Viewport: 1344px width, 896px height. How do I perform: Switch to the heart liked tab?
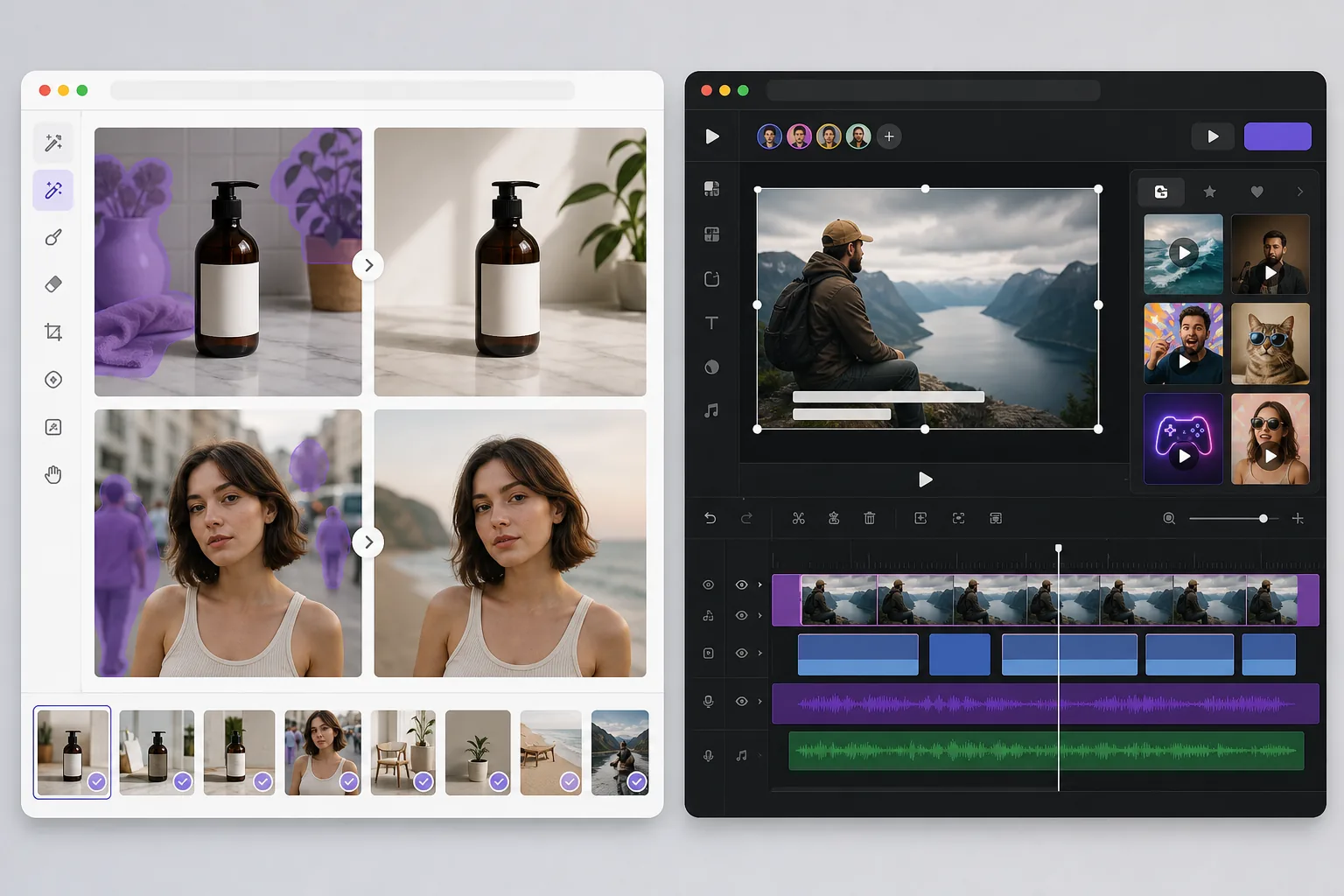(x=1257, y=192)
